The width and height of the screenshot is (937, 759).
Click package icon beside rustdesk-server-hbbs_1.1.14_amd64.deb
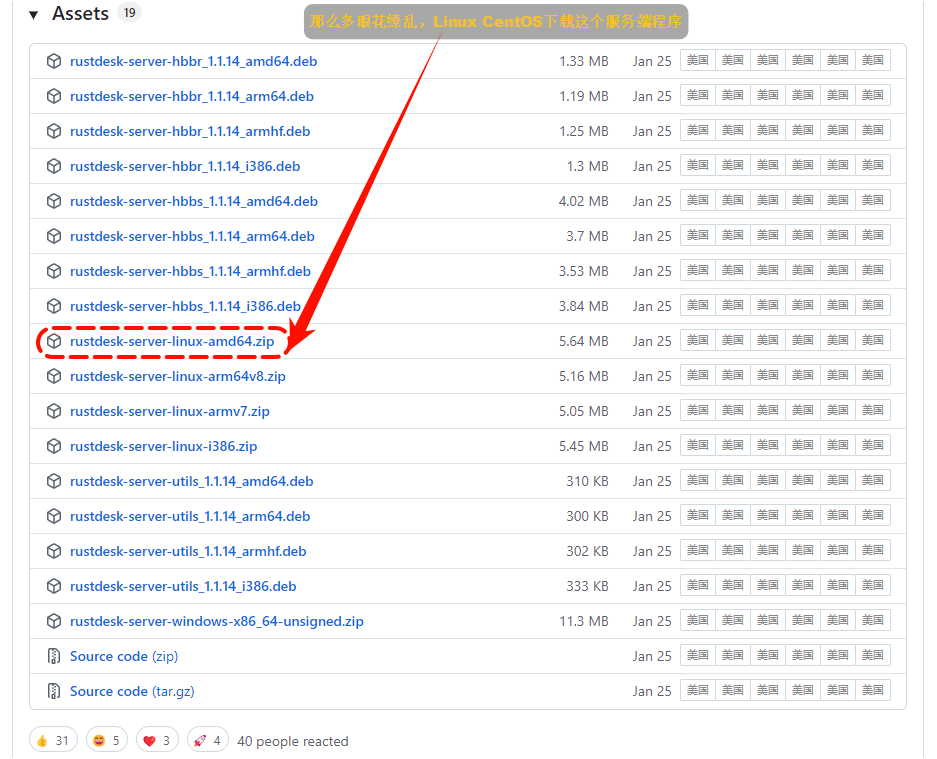(54, 201)
